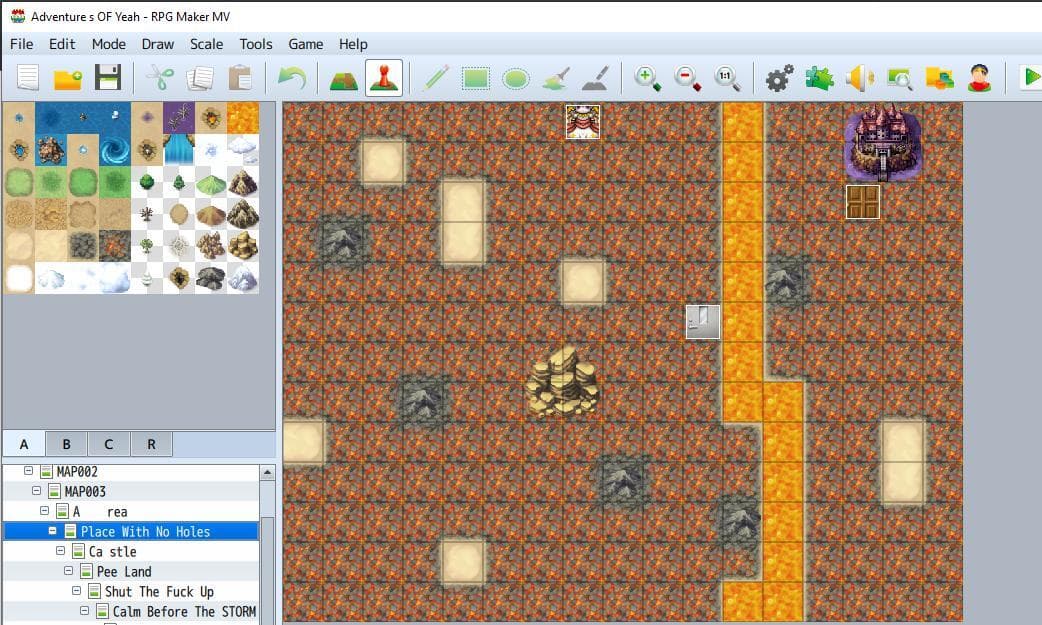Save the project with the floppy disk icon

(x=108, y=78)
